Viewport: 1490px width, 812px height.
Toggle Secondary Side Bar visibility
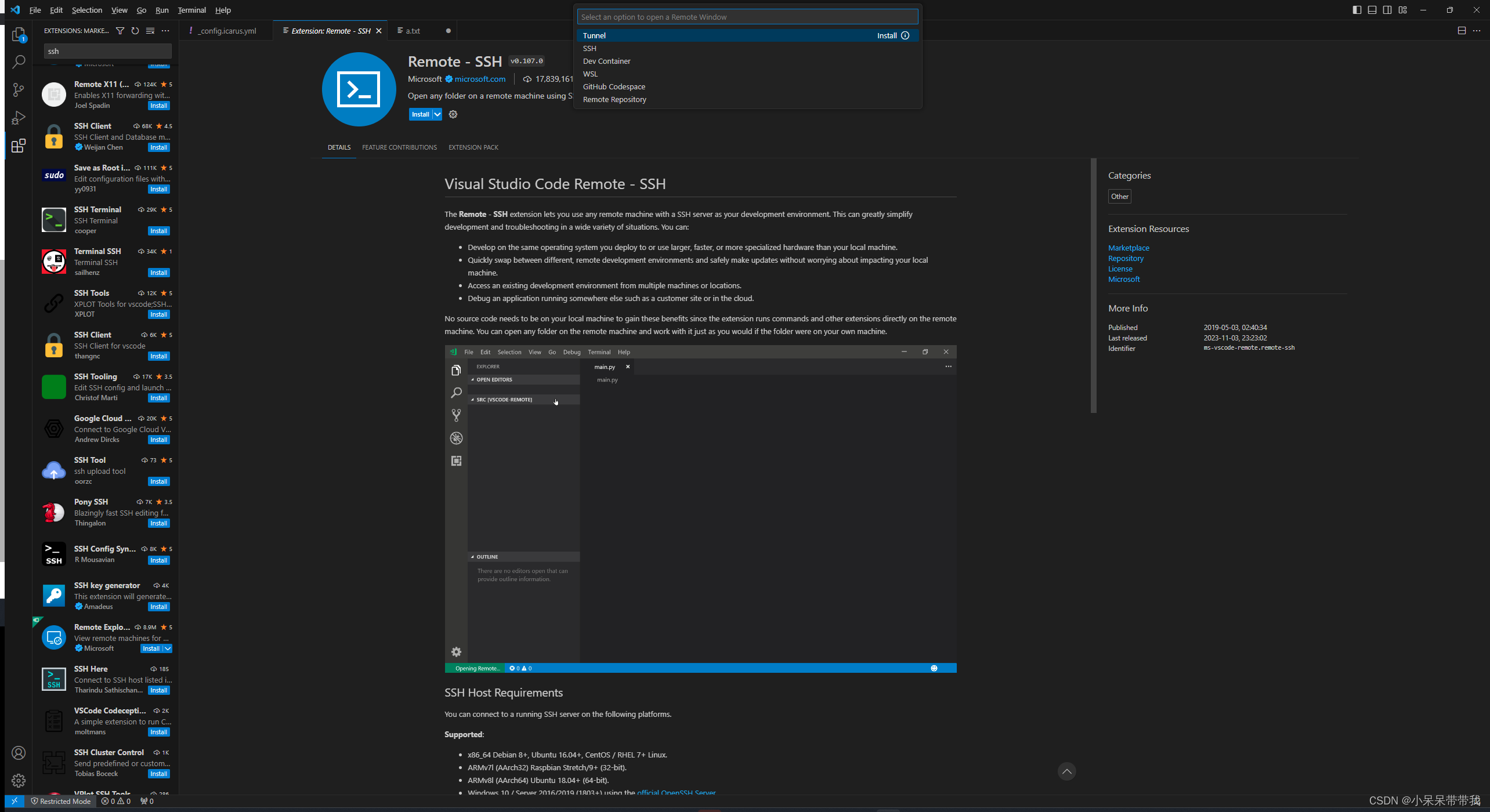1387,10
